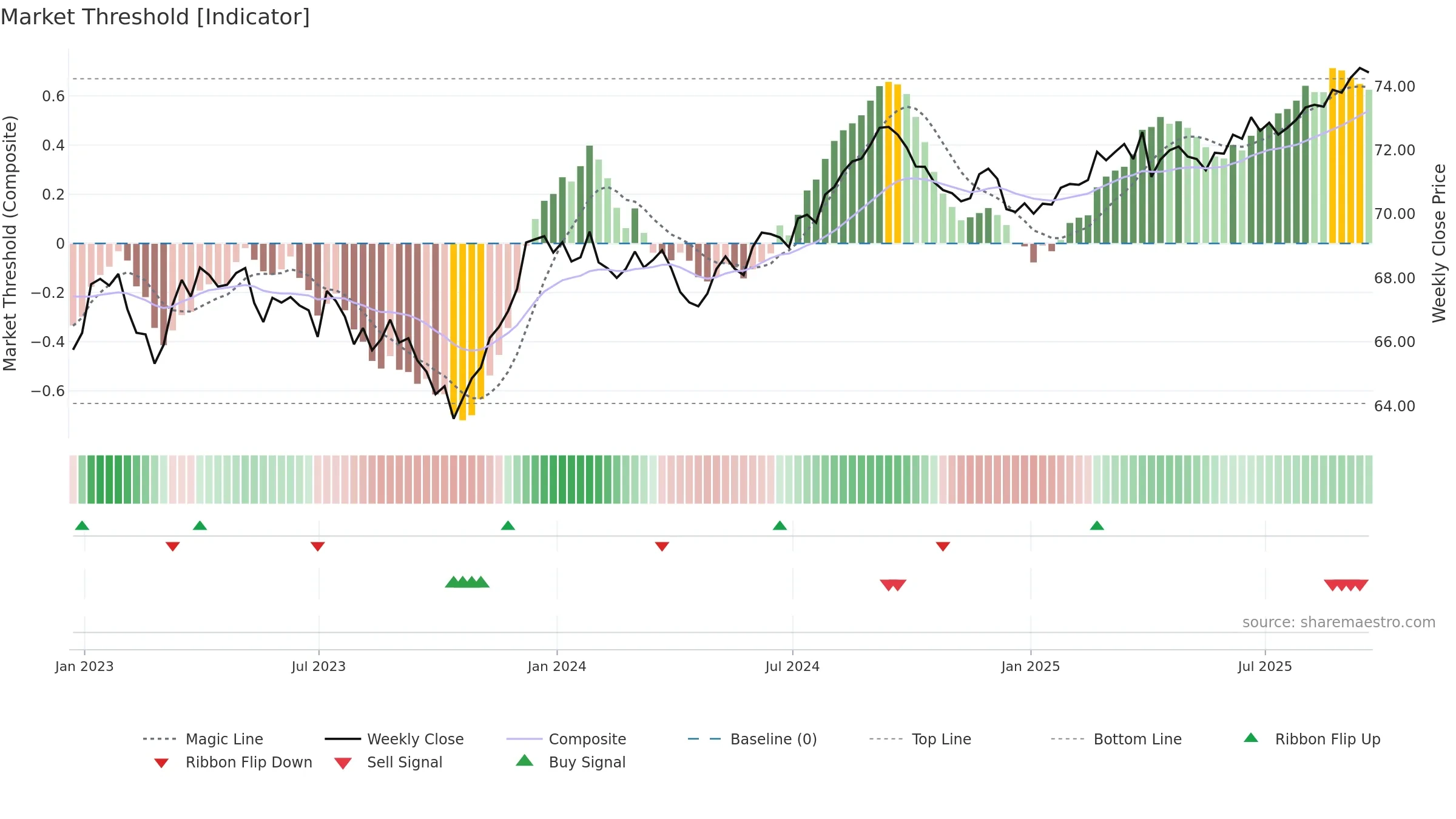Click the sell signal cluster near September 2025
Screen dimensions: 1456x819
tap(1346, 585)
